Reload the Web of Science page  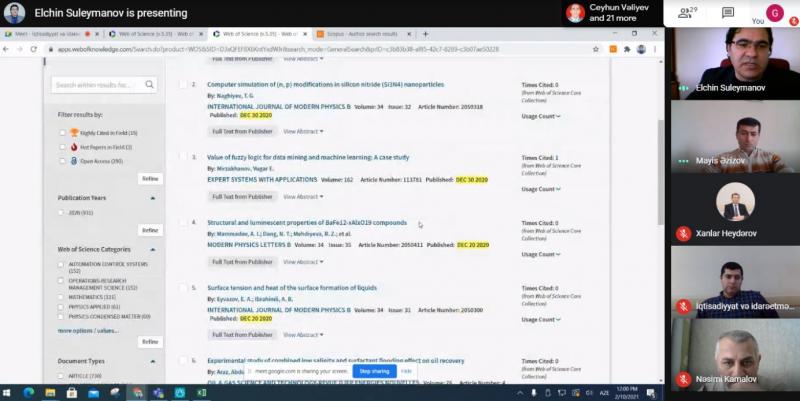tap(34, 49)
